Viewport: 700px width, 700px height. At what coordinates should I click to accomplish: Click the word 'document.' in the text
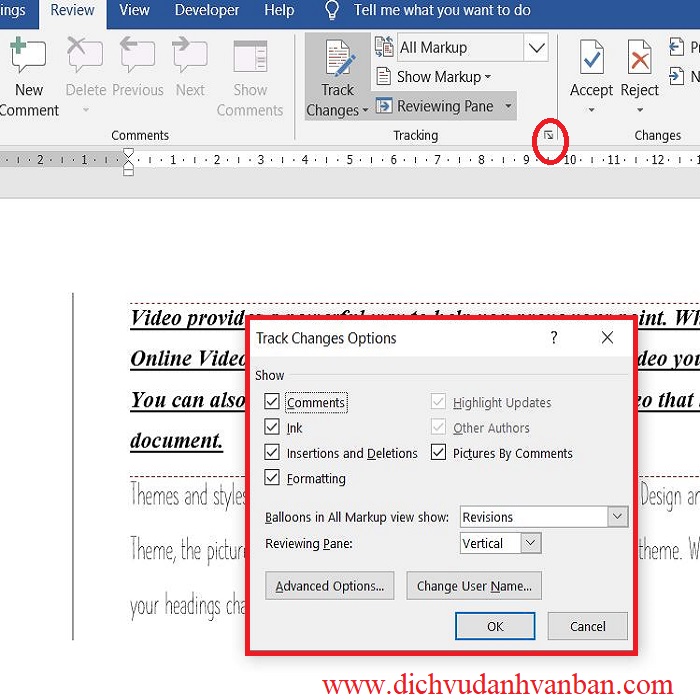(176, 441)
